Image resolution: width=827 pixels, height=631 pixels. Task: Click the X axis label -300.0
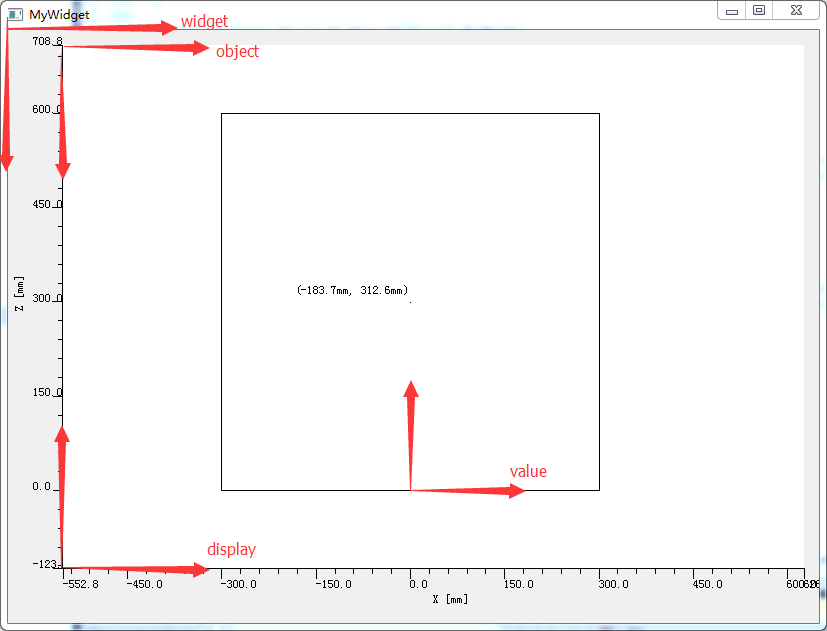pos(238,584)
